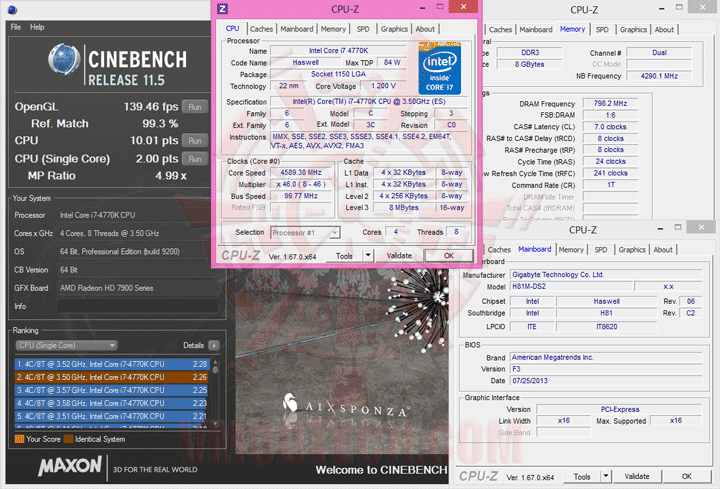720x489 pixels.
Task: Switch to Memory tab in front CPU-Z
Action: point(333,29)
